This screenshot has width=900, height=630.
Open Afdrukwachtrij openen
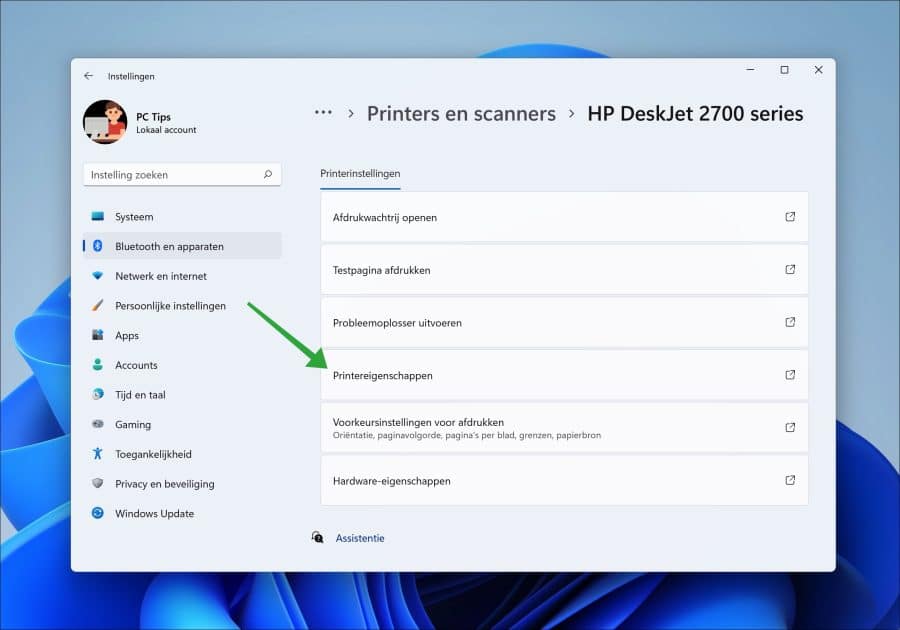click(564, 217)
